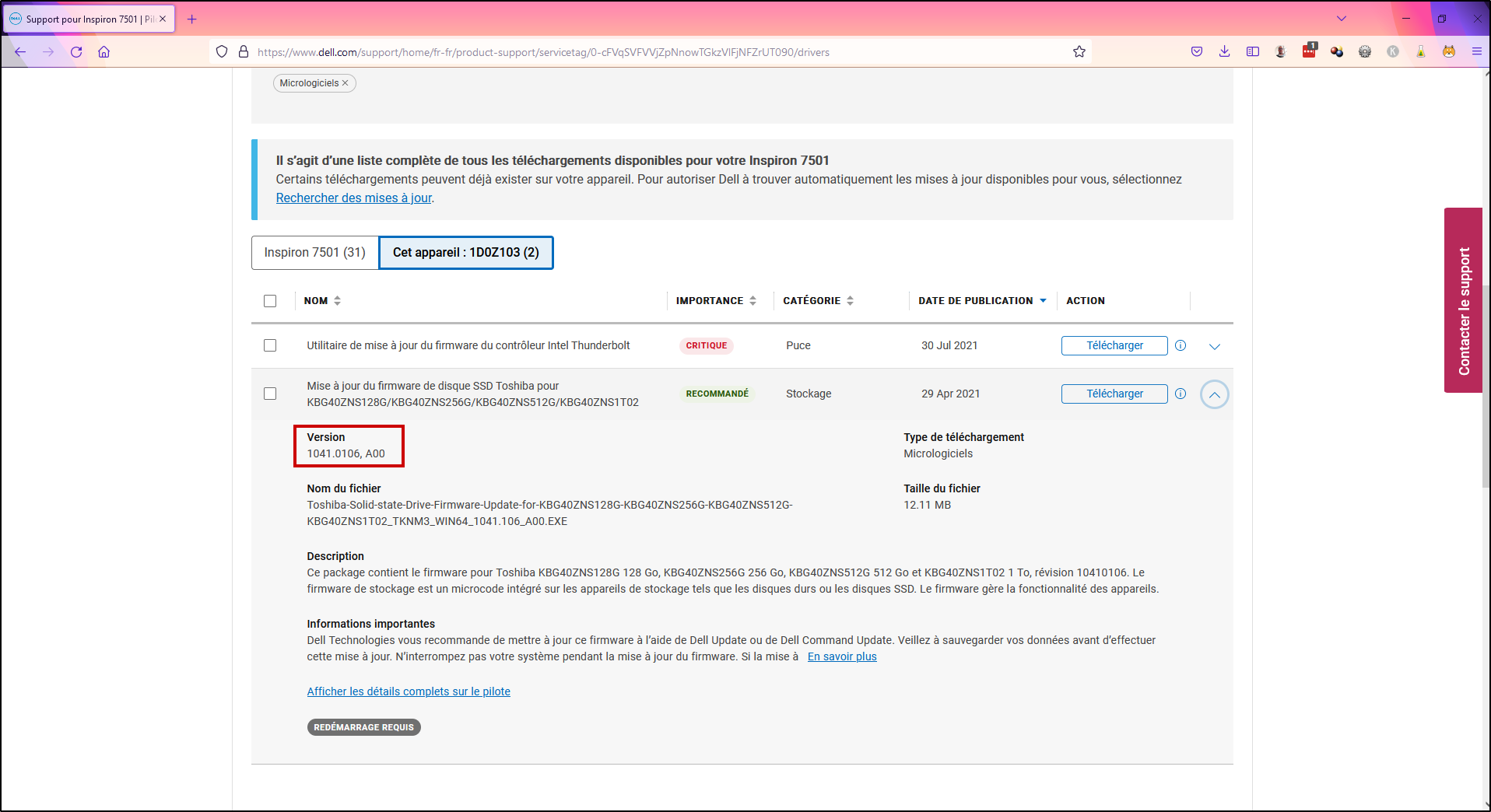Tick the select-all checkbox in table header
The width and height of the screenshot is (1491, 812).
[270, 301]
